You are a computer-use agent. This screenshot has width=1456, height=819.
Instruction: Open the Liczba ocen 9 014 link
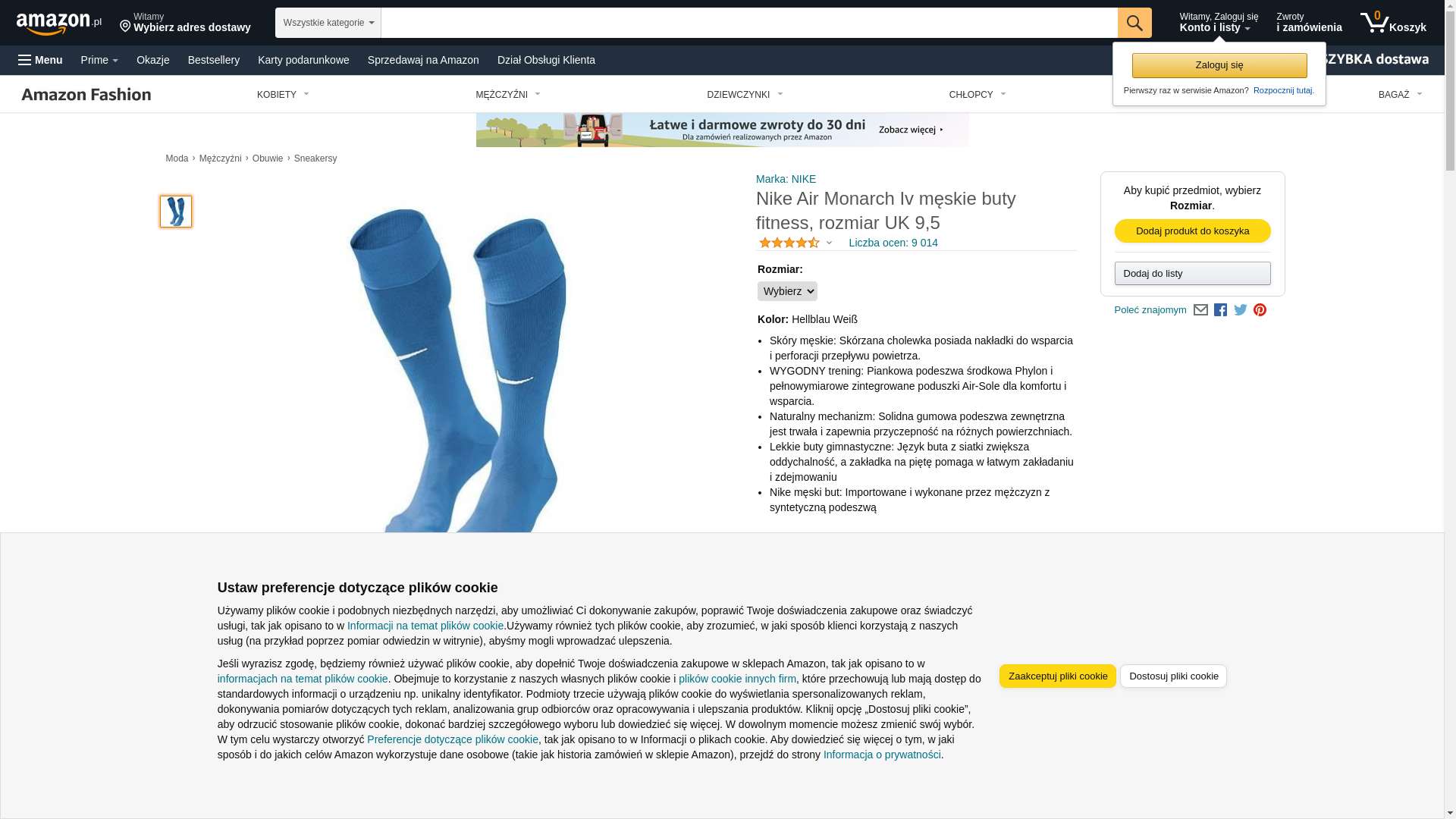click(893, 243)
